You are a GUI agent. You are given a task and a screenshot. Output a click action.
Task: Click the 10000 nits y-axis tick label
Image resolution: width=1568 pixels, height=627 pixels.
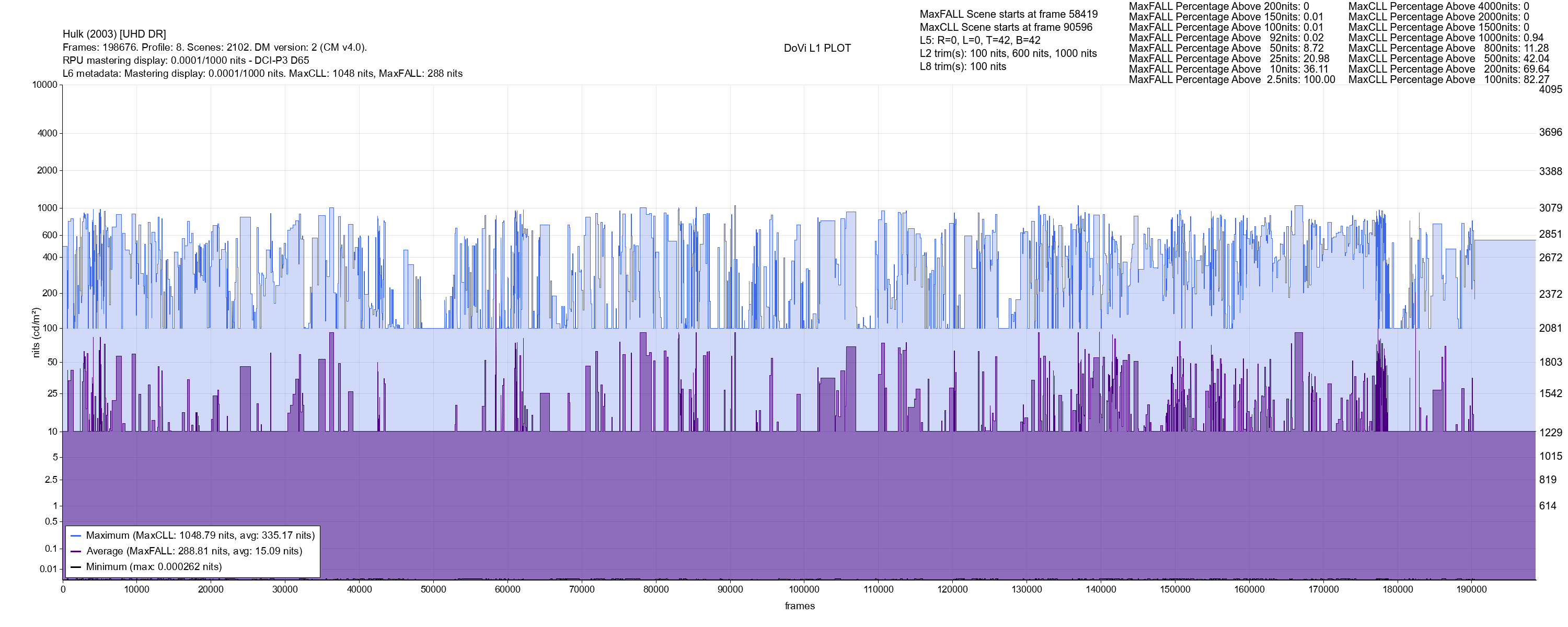[45, 85]
